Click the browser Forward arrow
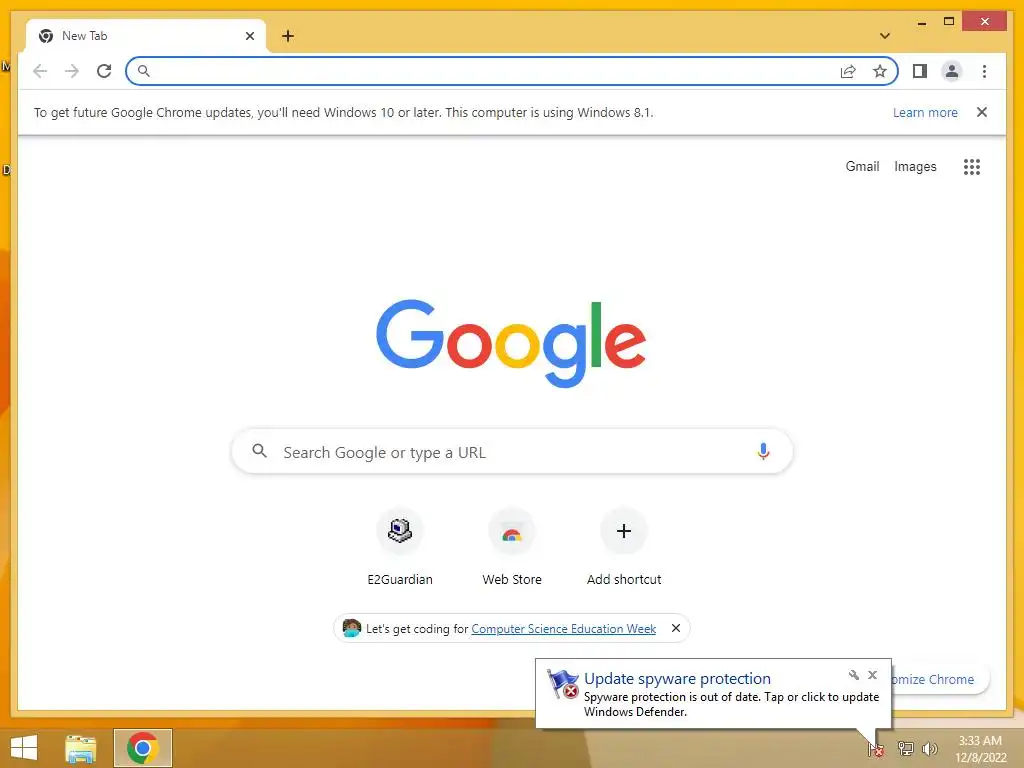This screenshot has height=768, width=1024. click(72, 71)
